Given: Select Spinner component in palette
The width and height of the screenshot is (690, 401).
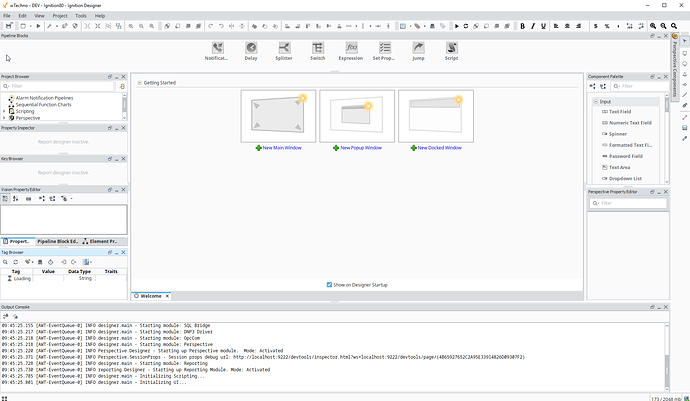Looking at the screenshot, I should (614, 134).
